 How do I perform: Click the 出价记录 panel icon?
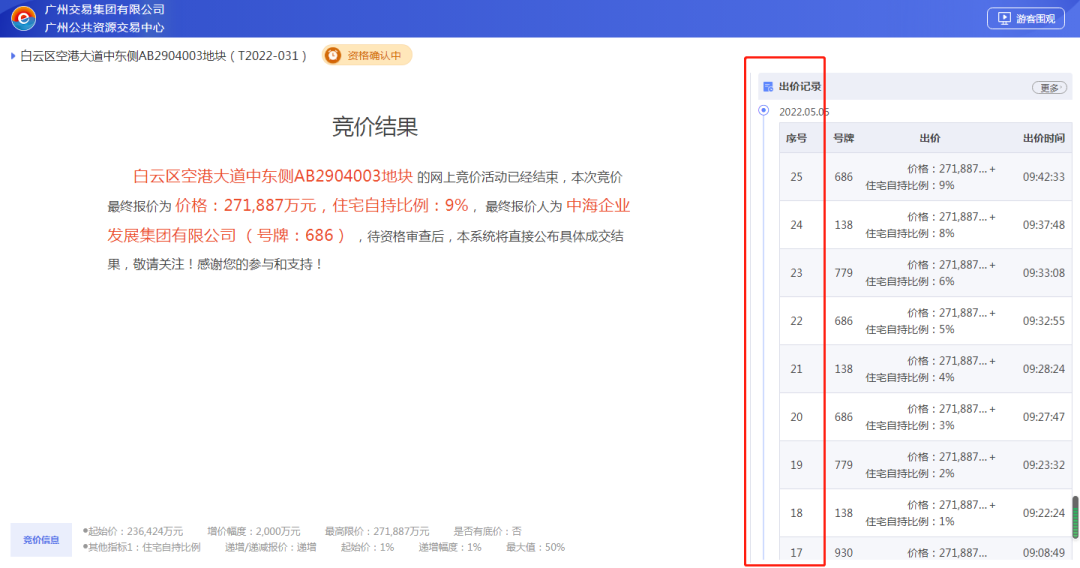(x=767, y=87)
